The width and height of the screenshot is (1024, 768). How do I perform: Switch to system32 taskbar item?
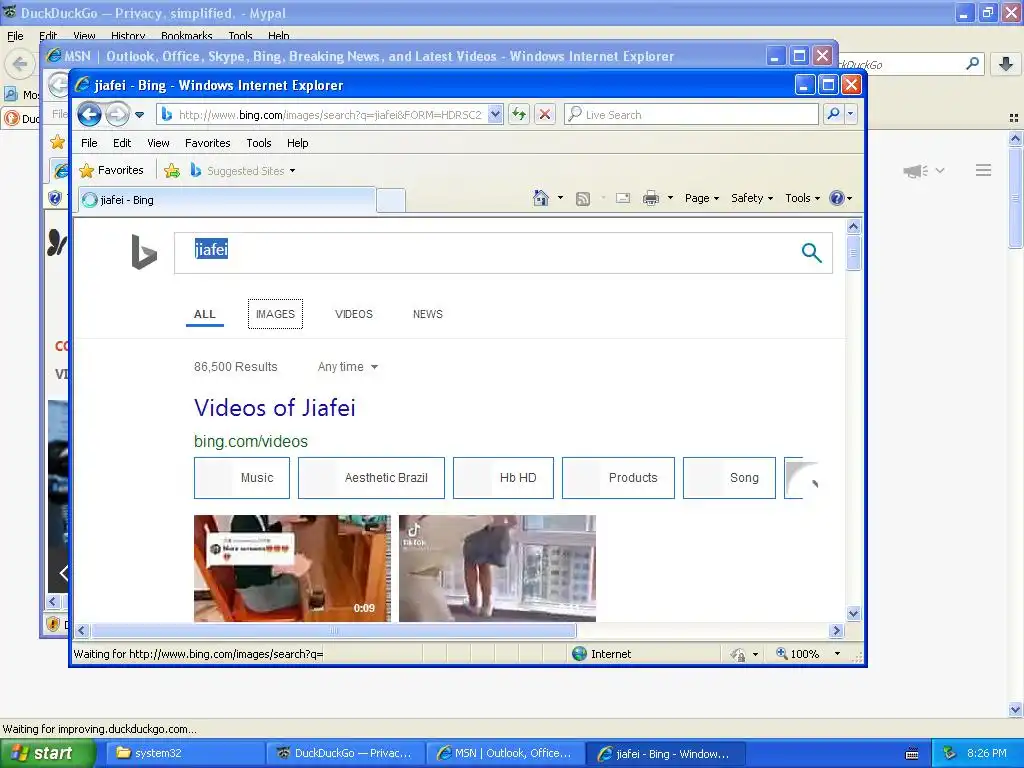click(186, 753)
